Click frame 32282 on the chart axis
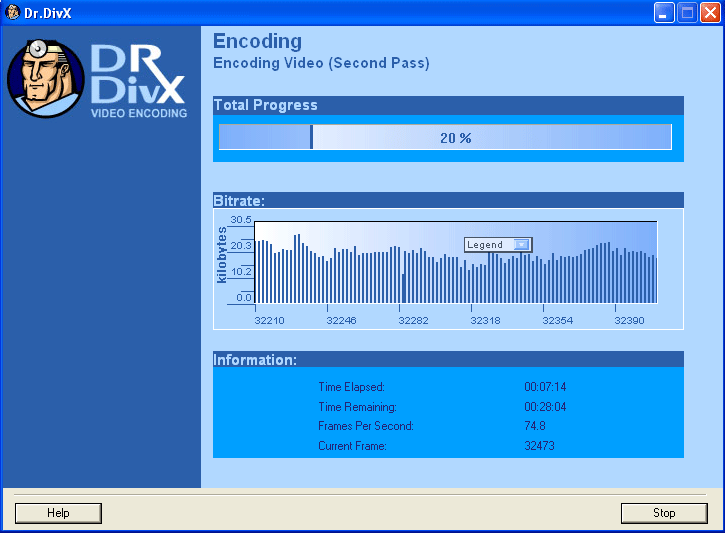Image resolution: width=725 pixels, height=533 pixels. (x=413, y=321)
